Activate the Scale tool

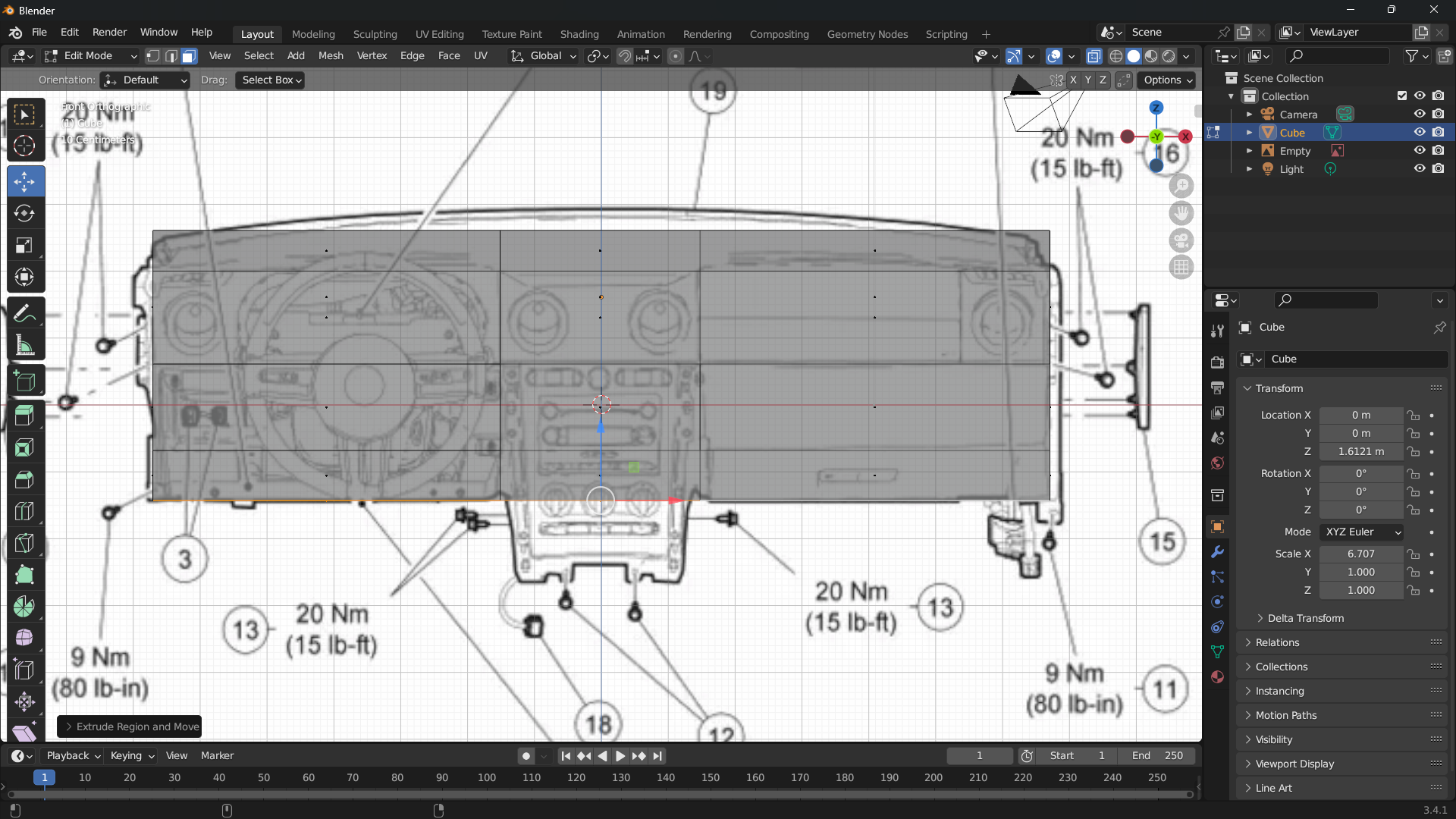24,246
